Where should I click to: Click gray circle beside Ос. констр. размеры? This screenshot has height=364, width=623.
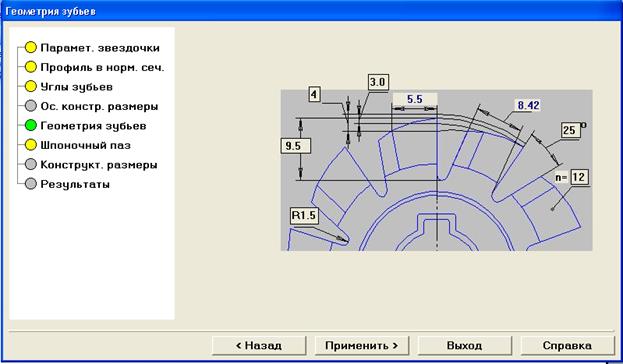[x=31, y=106]
